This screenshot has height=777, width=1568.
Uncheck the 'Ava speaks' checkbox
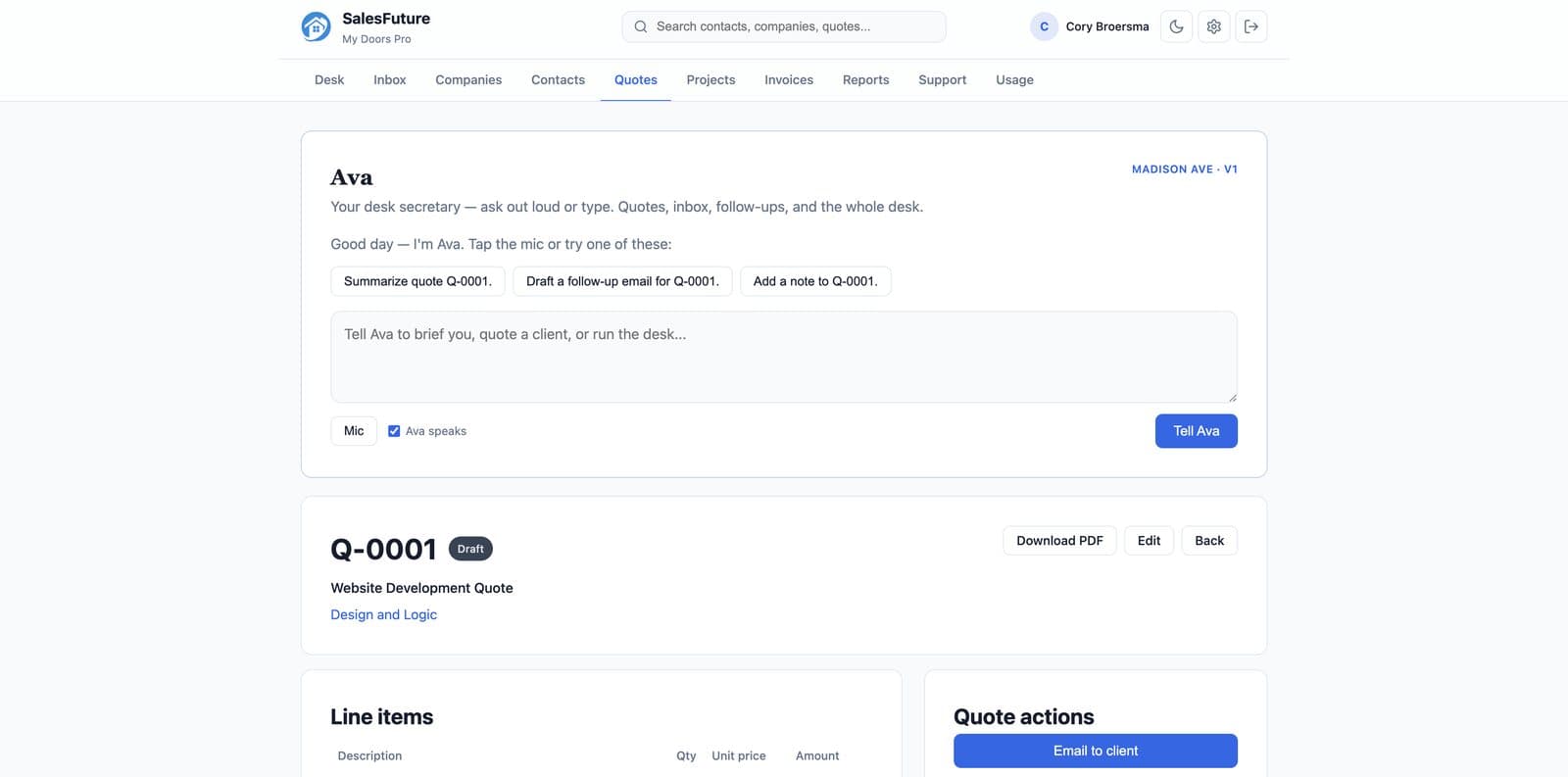coord(394,431)
